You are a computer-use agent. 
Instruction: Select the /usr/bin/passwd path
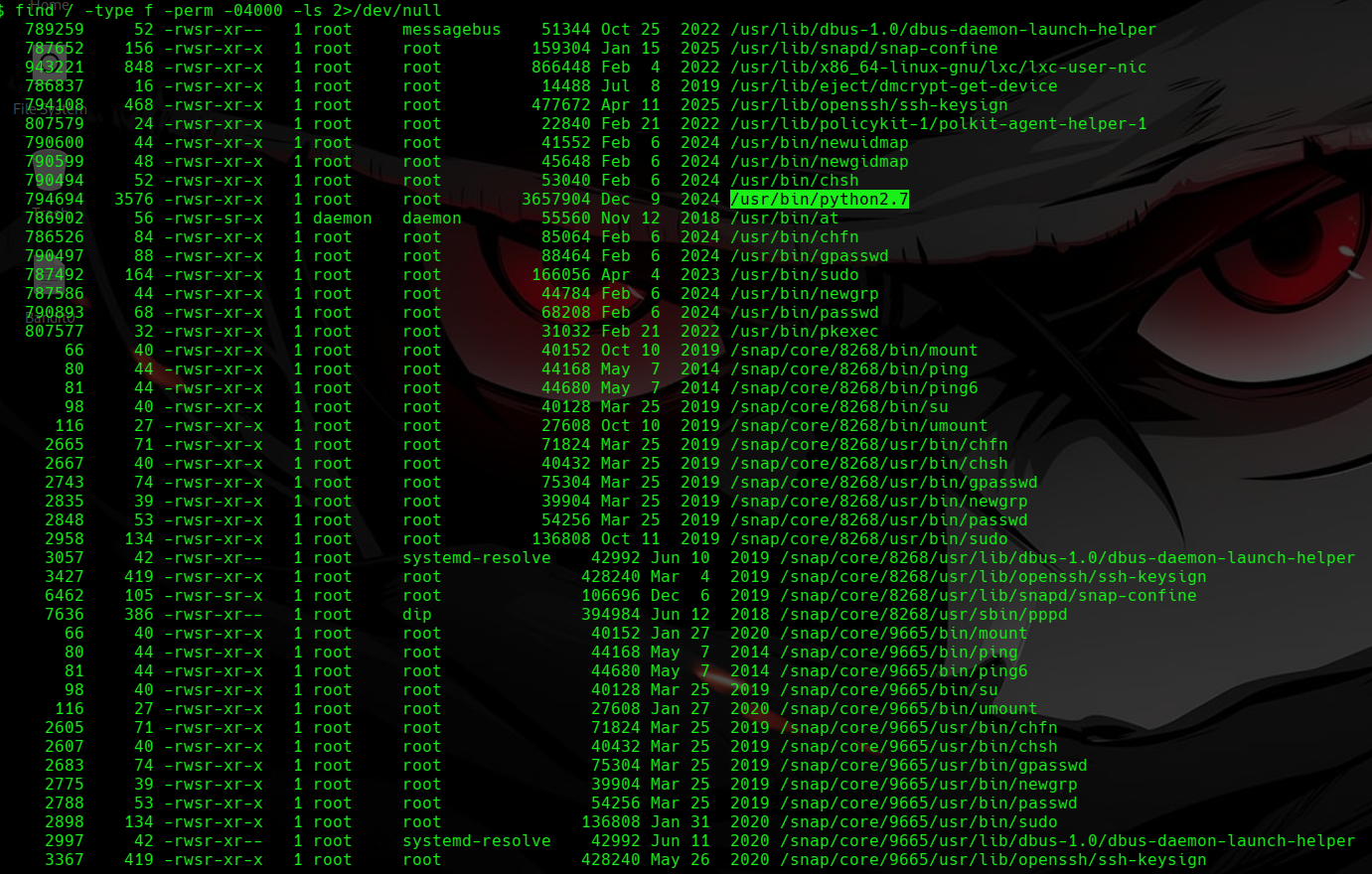[805, 313]
